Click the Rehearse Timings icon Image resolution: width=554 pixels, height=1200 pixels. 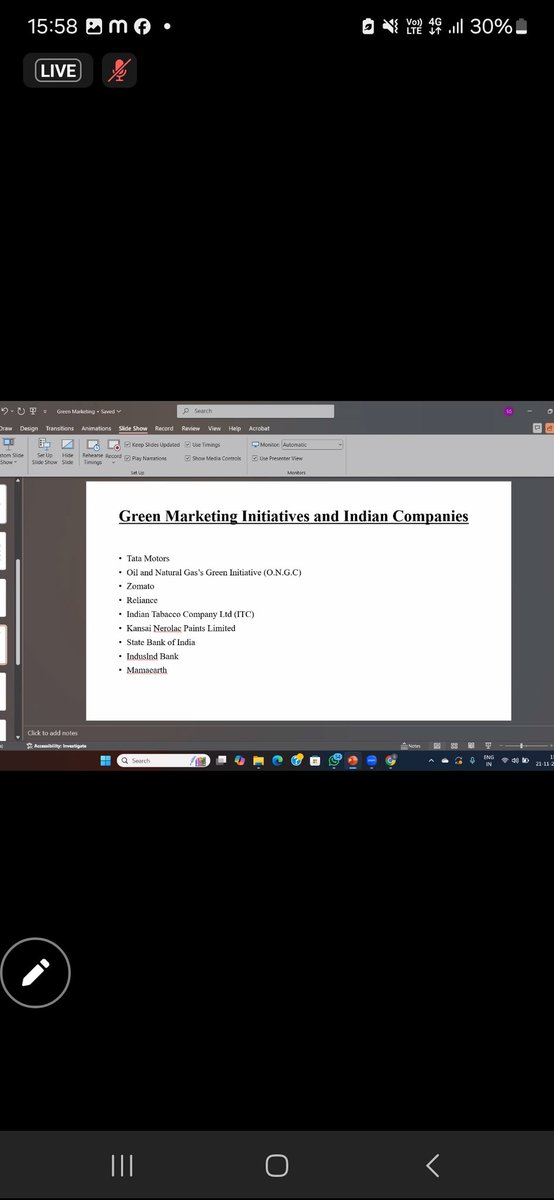coord(93,452)
